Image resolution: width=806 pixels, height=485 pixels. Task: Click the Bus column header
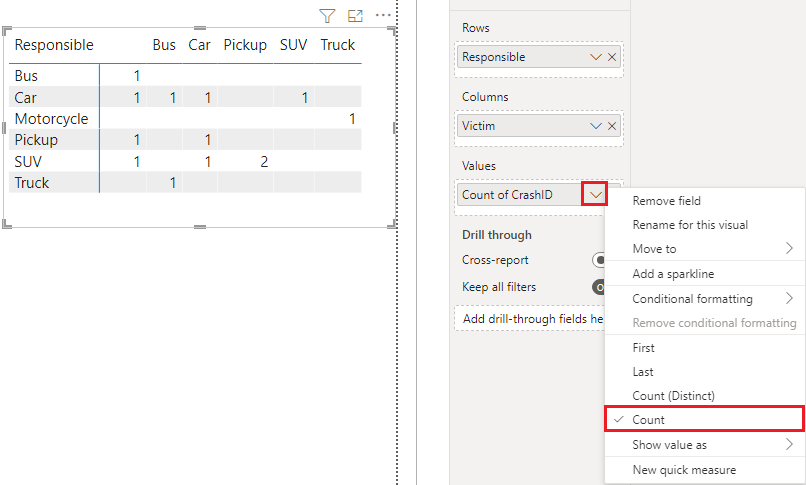[164, 45]
